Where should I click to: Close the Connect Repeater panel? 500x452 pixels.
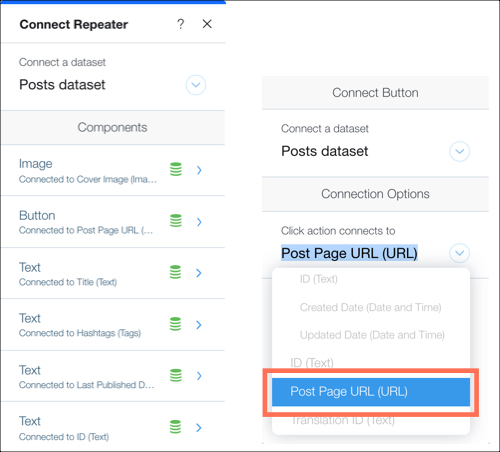click(207, 24)
